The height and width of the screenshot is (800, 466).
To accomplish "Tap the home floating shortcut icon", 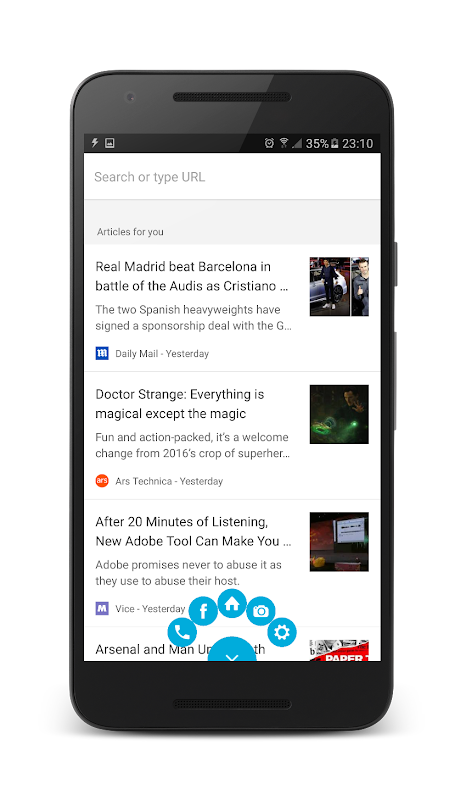I will click(x=232, y=603).
